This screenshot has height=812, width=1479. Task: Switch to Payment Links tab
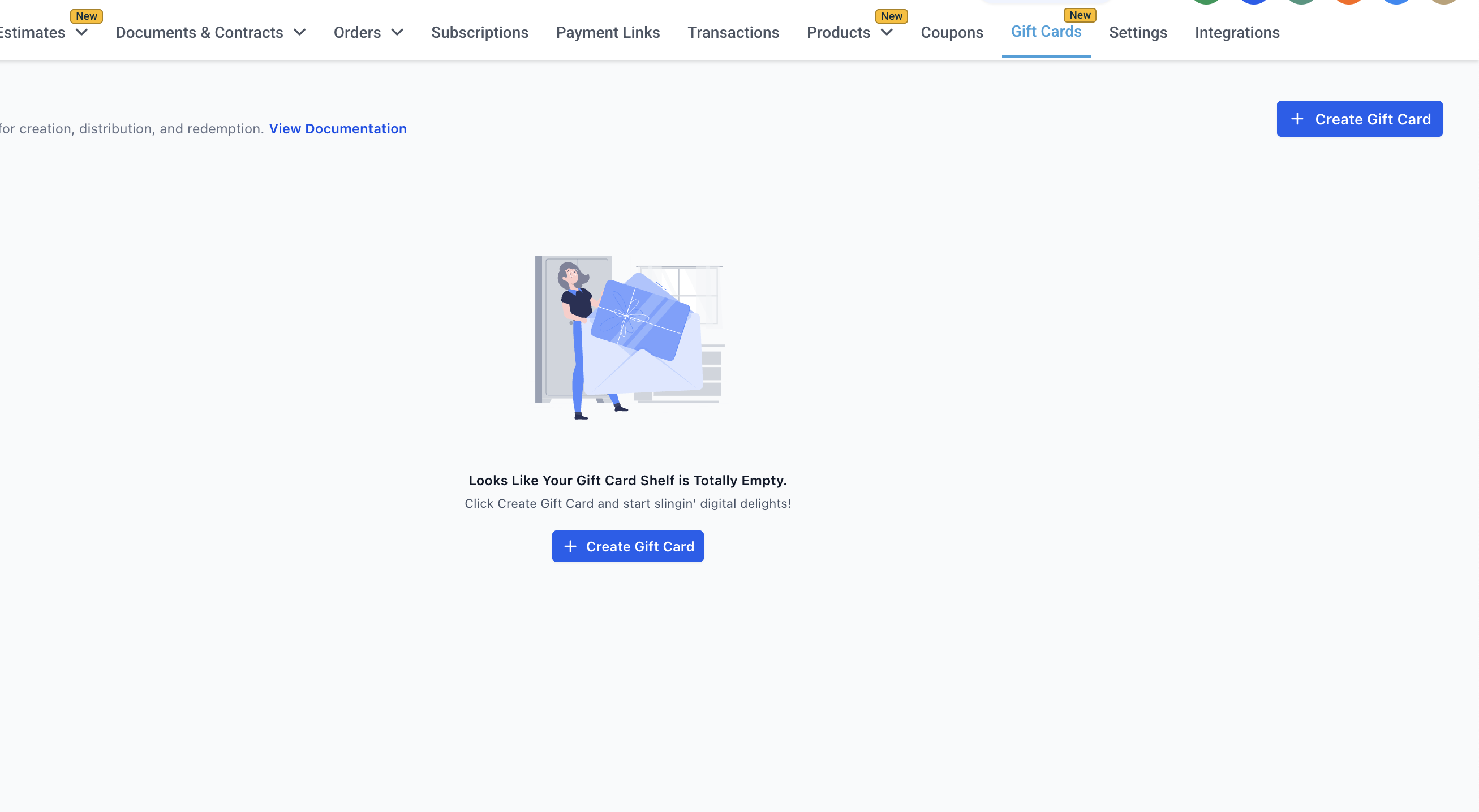point(608,33)
